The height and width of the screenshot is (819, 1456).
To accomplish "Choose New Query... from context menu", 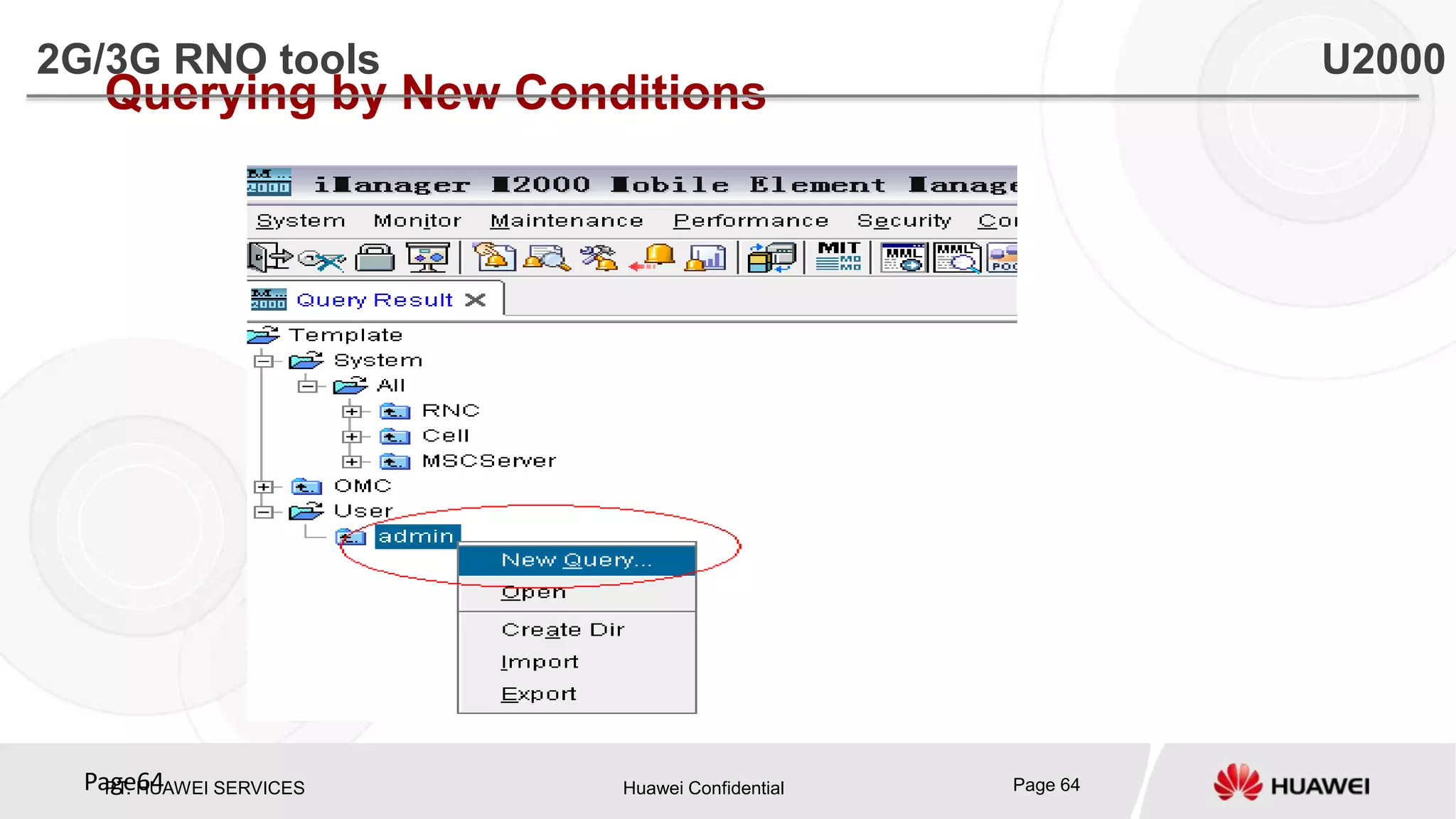I will 577,560.
